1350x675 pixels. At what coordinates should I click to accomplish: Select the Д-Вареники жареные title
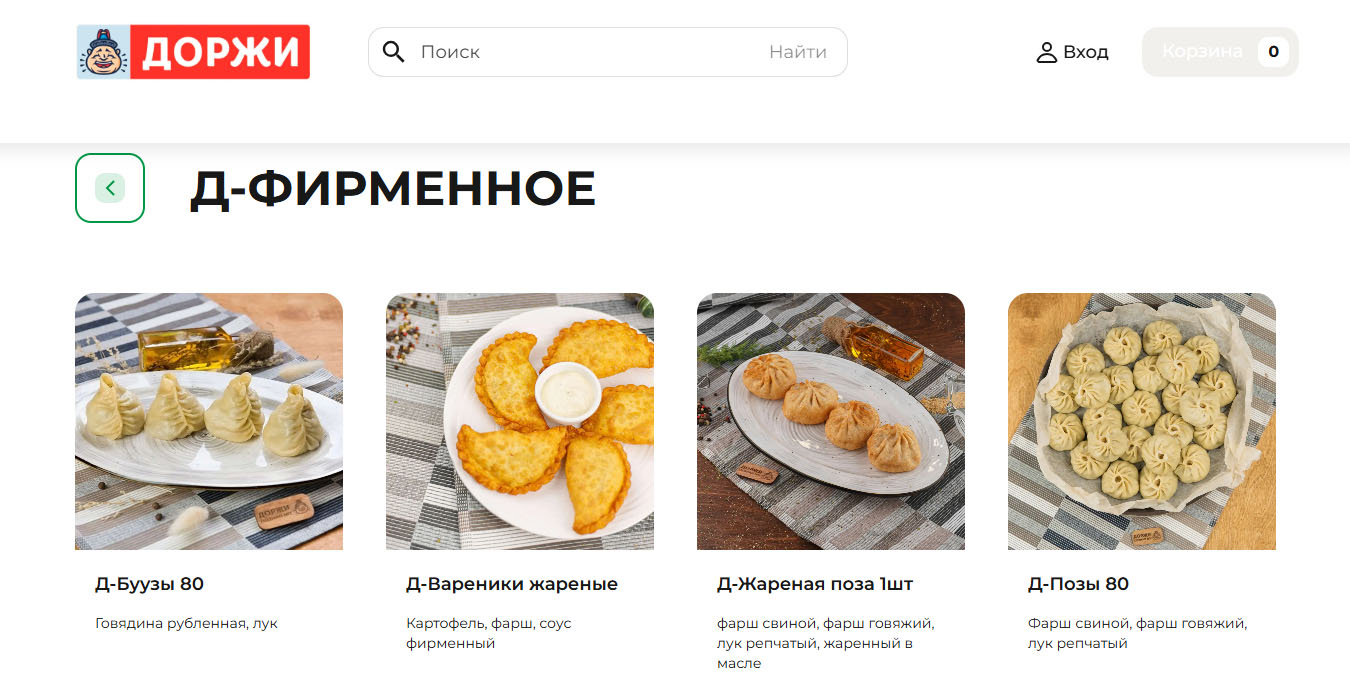coord(512,584)
